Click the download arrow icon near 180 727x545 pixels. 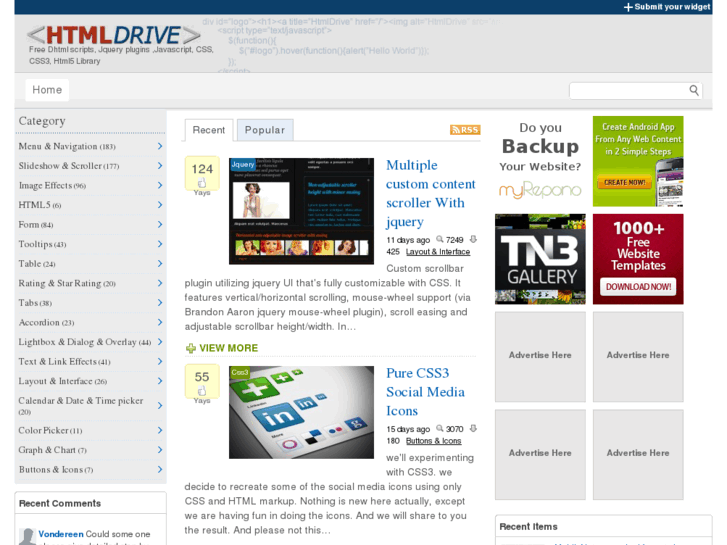(473, 429)
